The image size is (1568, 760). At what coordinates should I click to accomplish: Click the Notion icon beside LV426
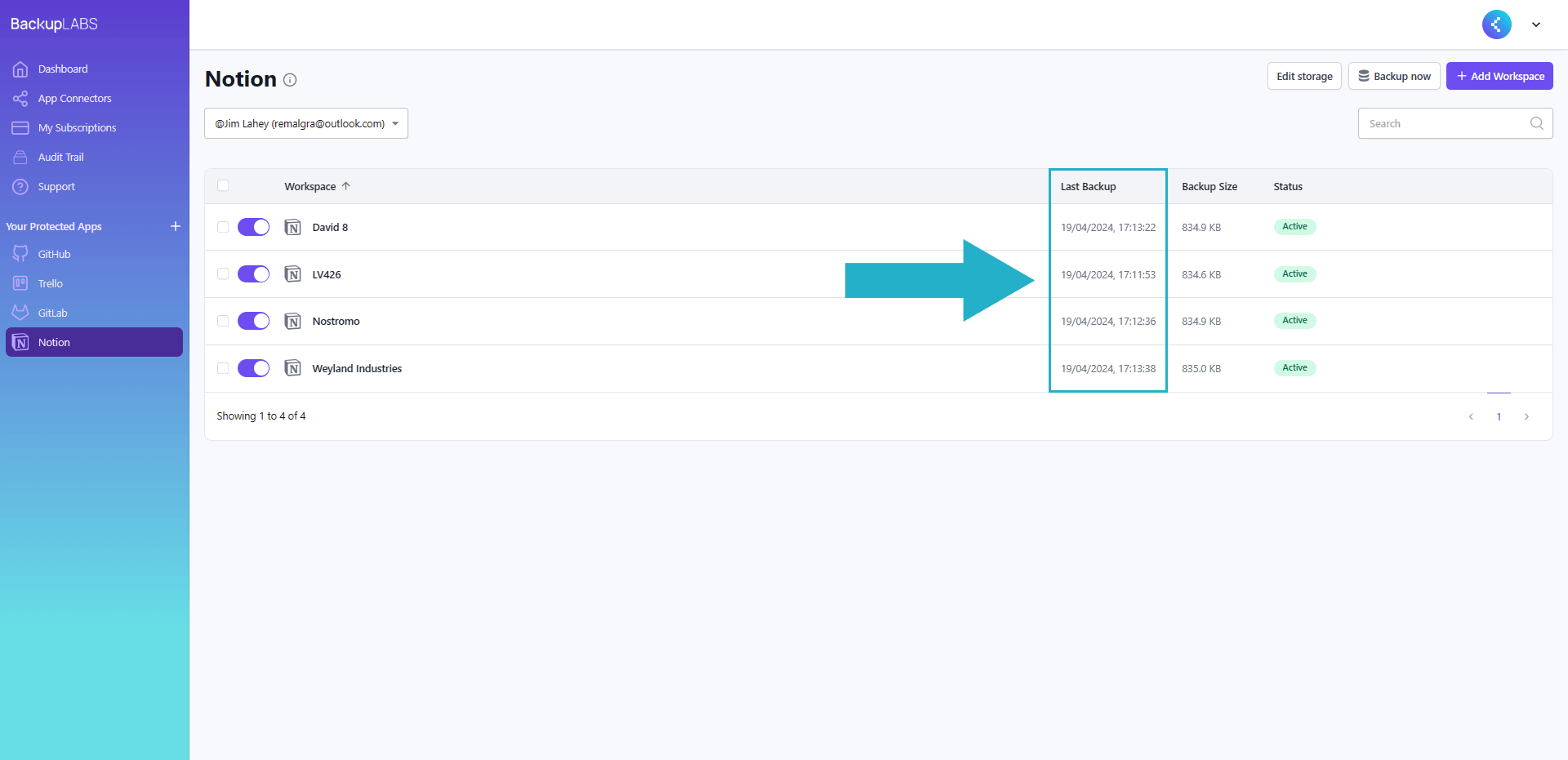[292, 274]
